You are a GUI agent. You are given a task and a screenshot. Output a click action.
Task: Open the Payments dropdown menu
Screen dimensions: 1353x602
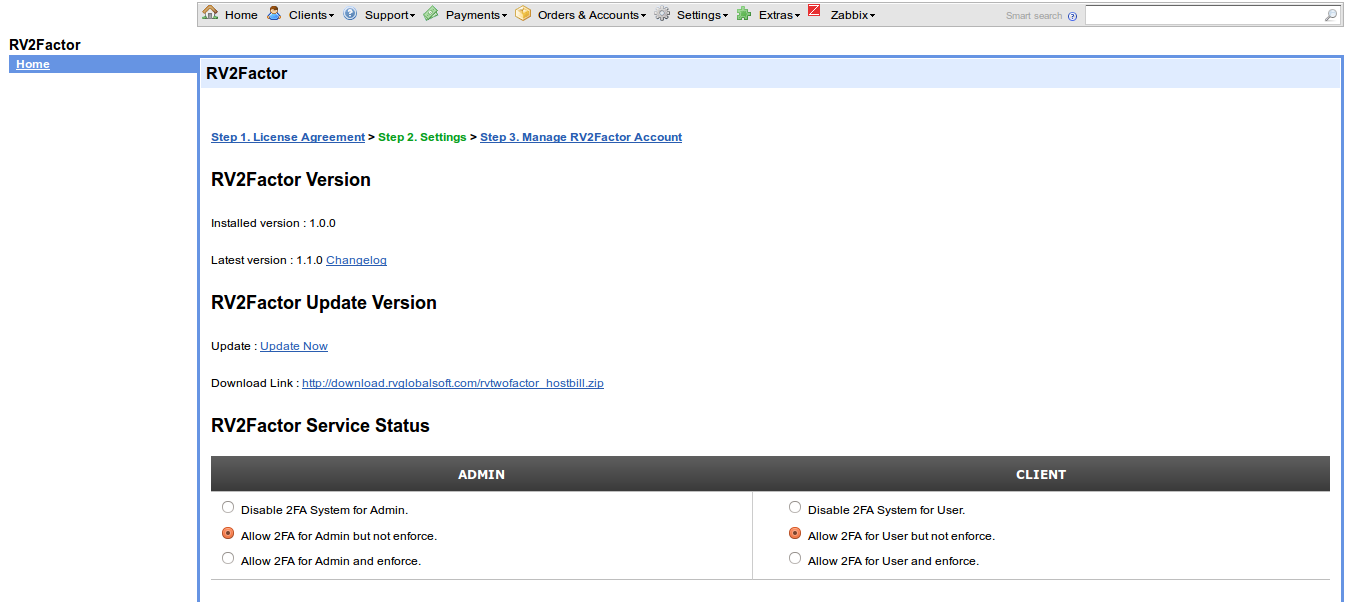pyautogui.click(x=476, y=15)
